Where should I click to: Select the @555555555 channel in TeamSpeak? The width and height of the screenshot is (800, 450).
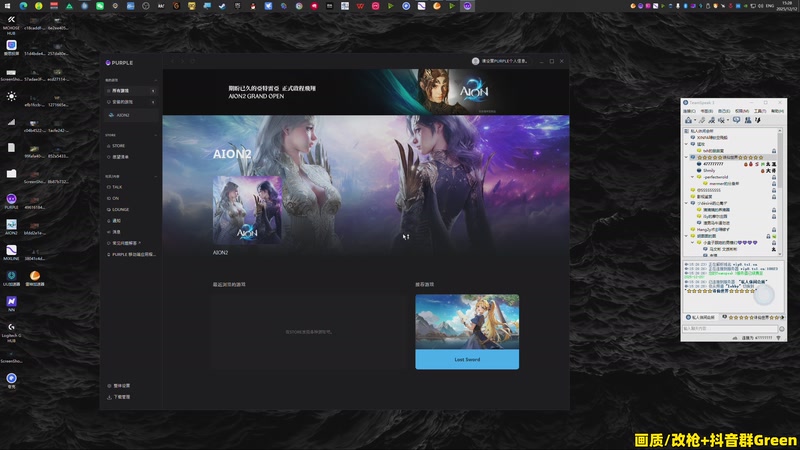click(709, 190)
